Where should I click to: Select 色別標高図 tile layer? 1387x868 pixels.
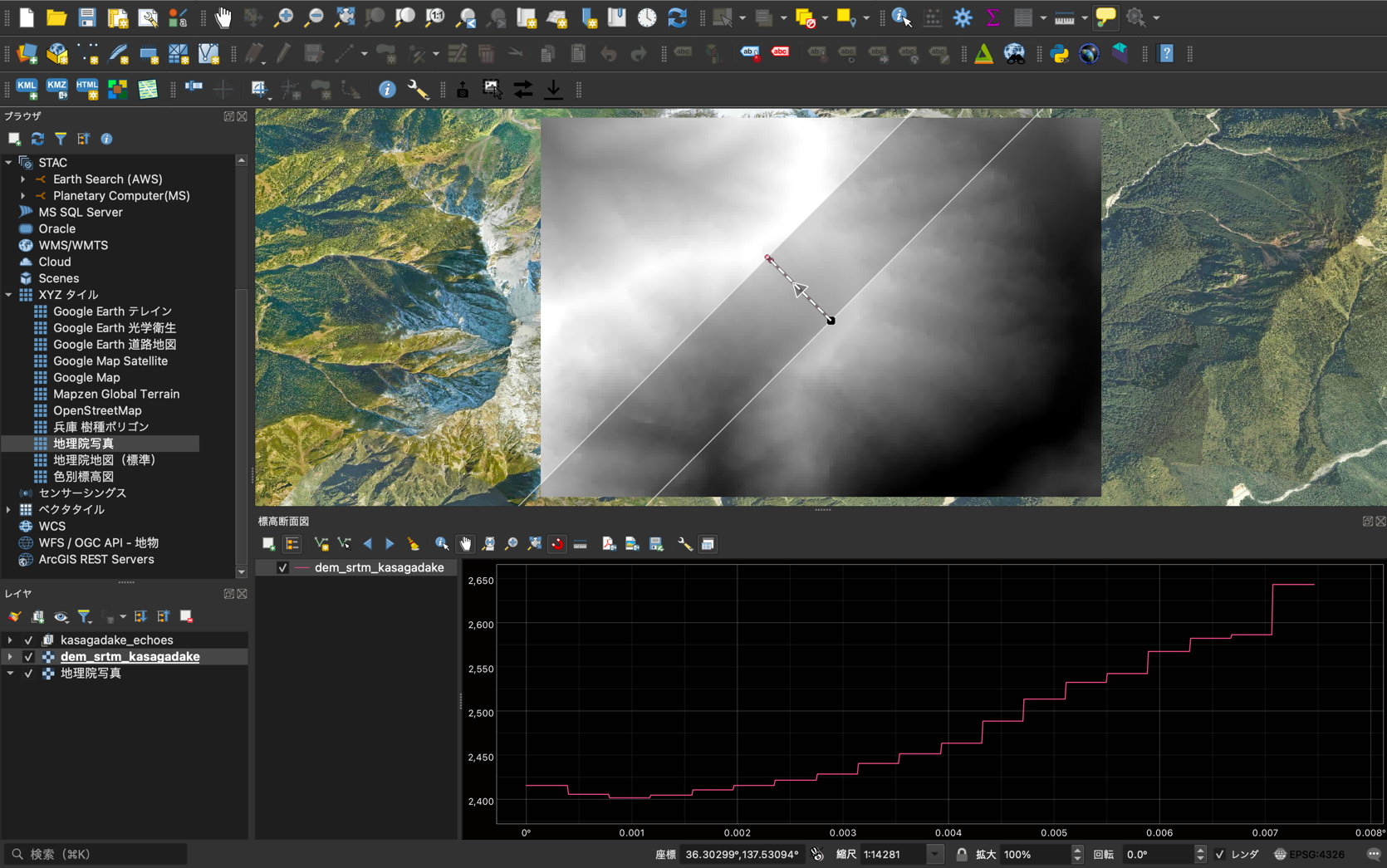[83, 477]
